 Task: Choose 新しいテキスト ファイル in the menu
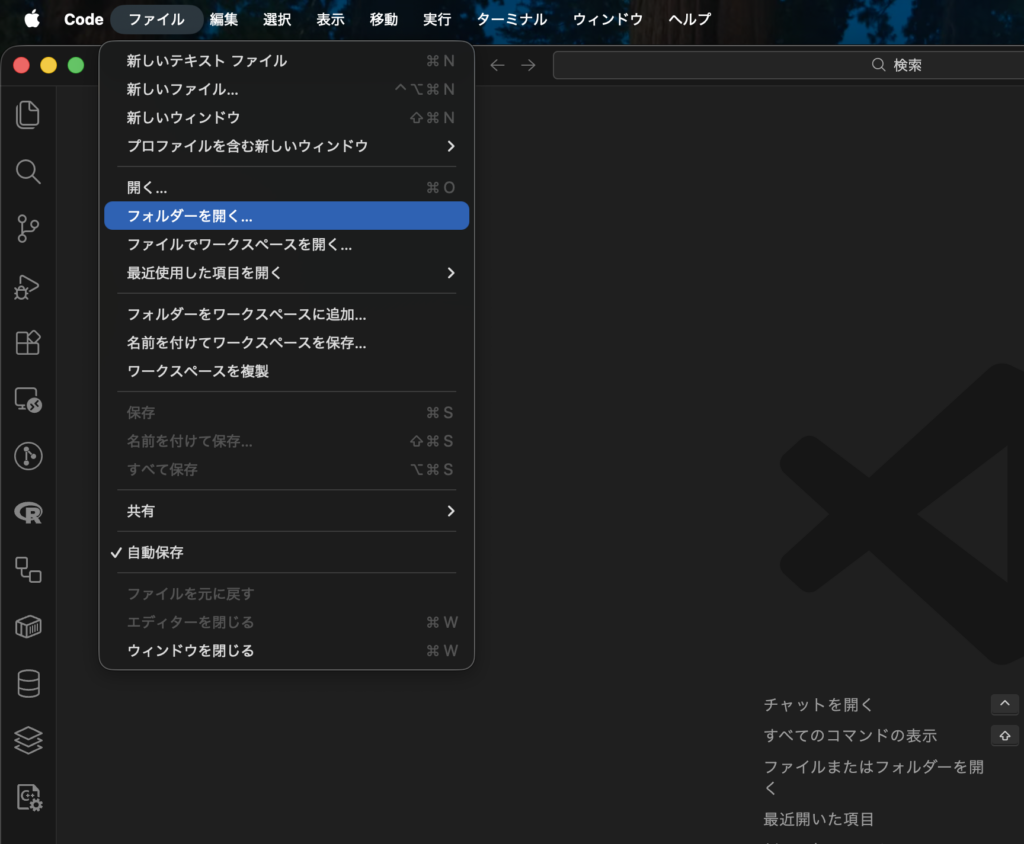(207, 61)
